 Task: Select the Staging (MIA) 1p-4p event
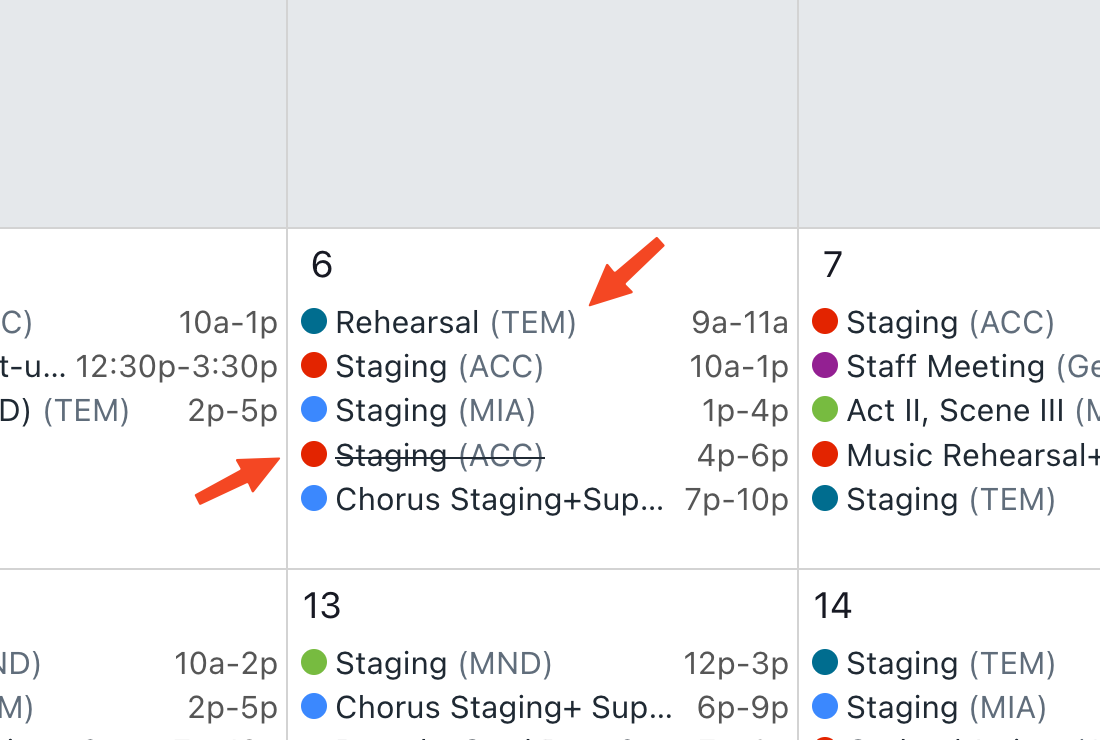544,410
